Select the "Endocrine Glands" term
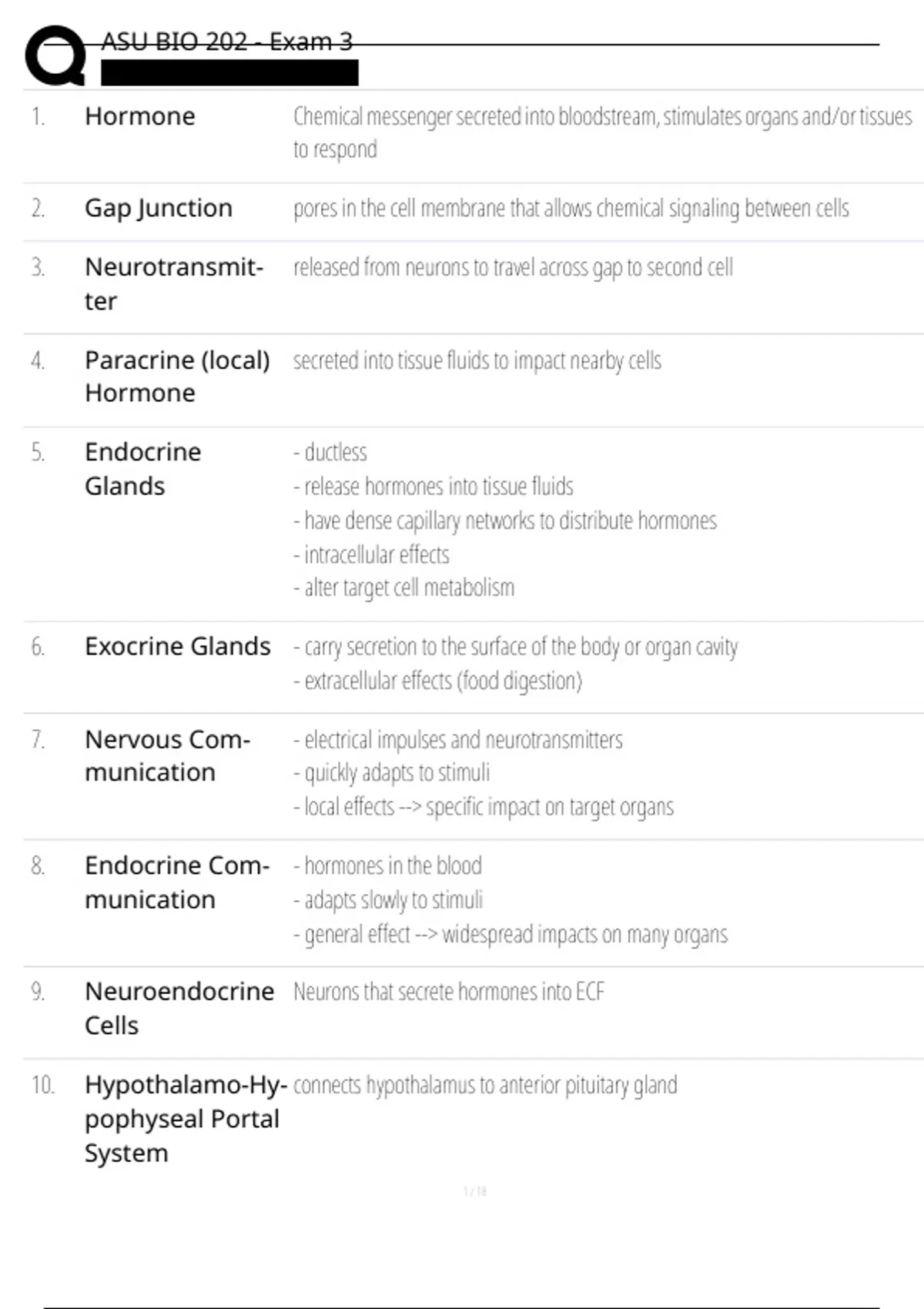This screenshot has width=924, height=1309. point(142,468)
